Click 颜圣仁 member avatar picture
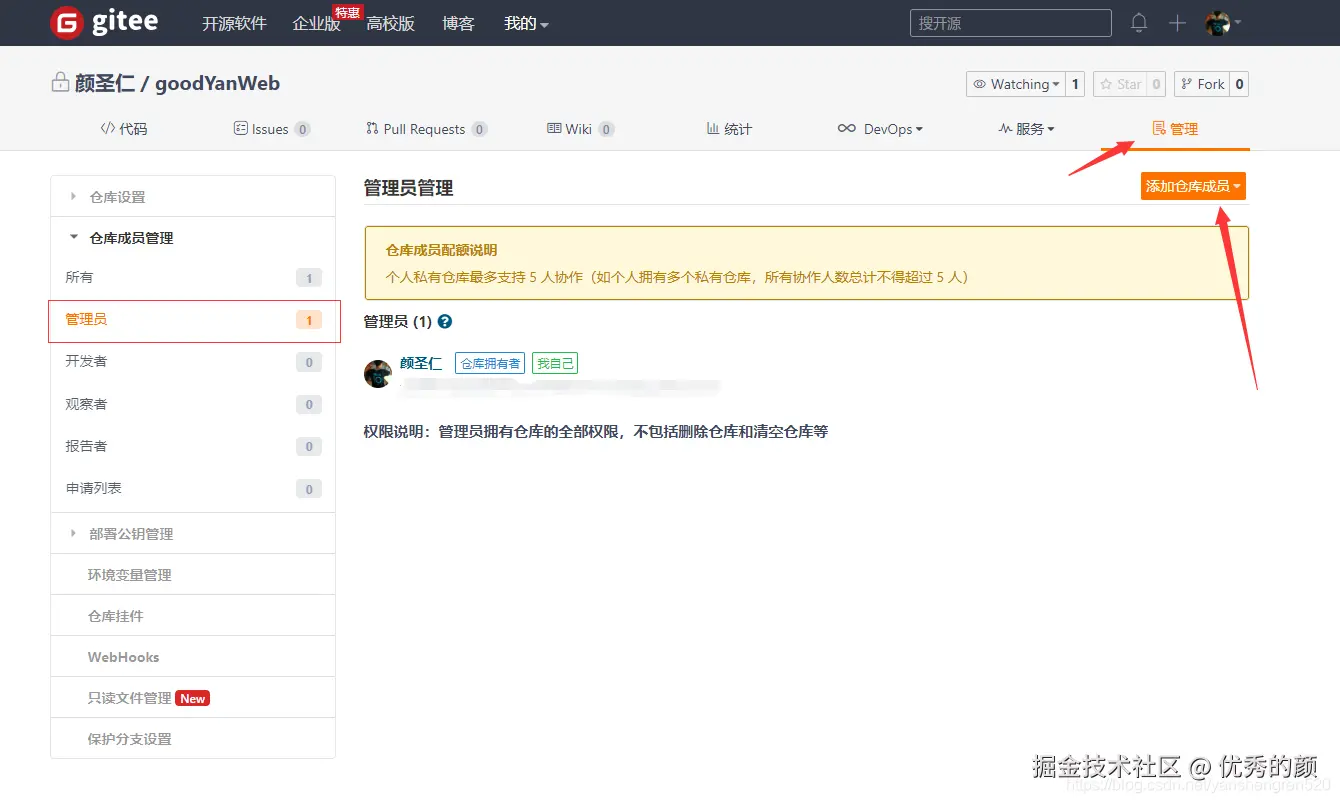 [x=378, y=374]
